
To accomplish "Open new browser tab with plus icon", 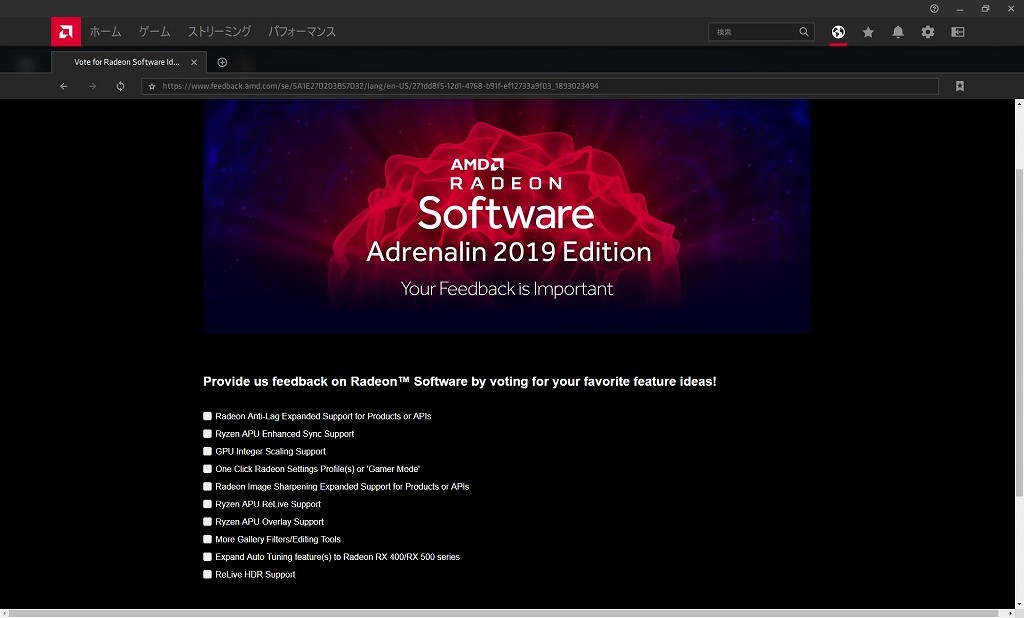I will point(222,62).
